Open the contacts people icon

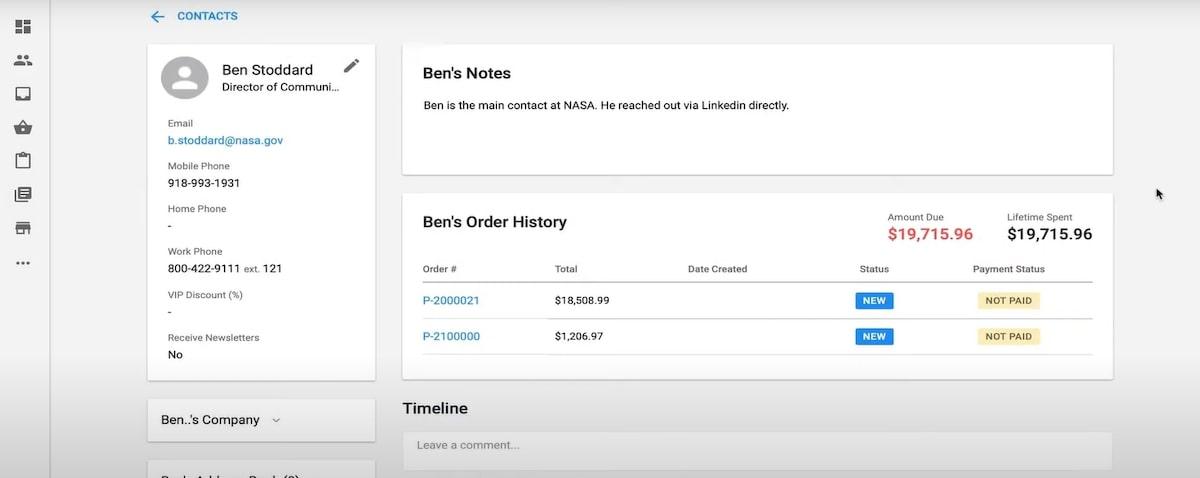23,60
